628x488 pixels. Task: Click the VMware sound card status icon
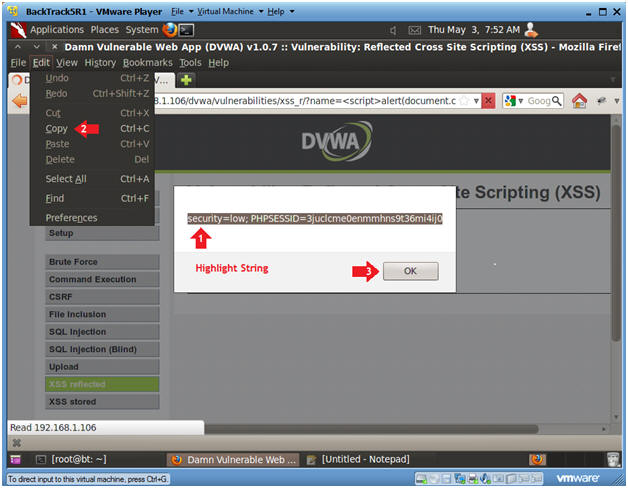click(x=485, y=478)
